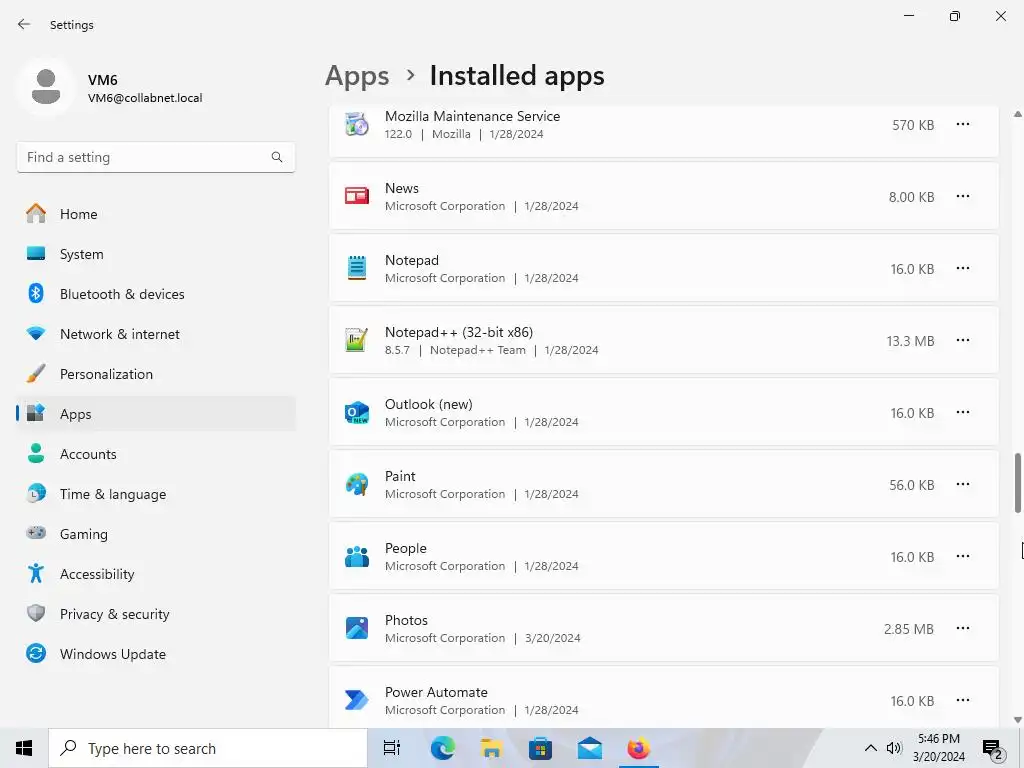Open Firefox from the taskbar

point(638,748)
